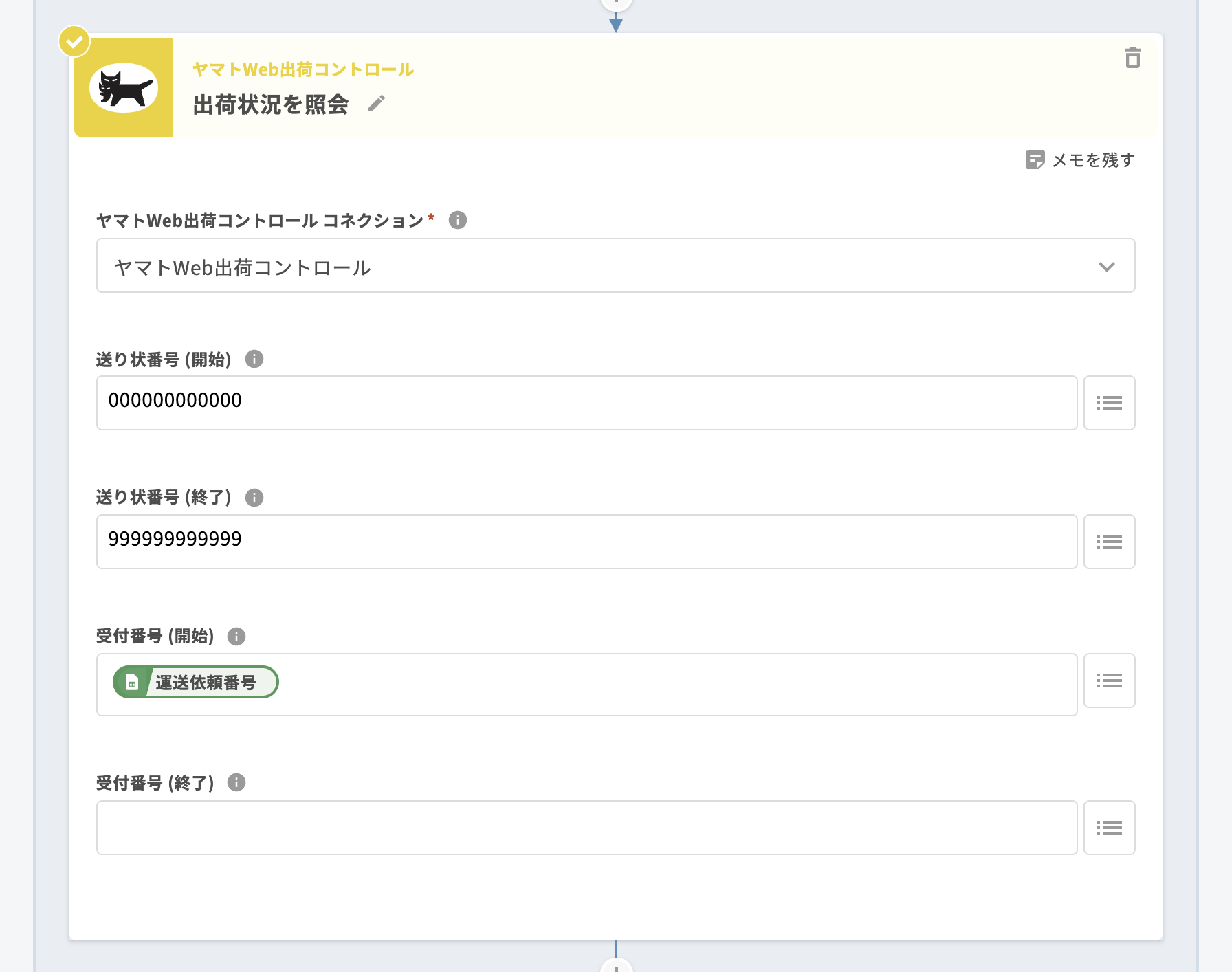Delete the step with trash icon

pos(1132,58)
